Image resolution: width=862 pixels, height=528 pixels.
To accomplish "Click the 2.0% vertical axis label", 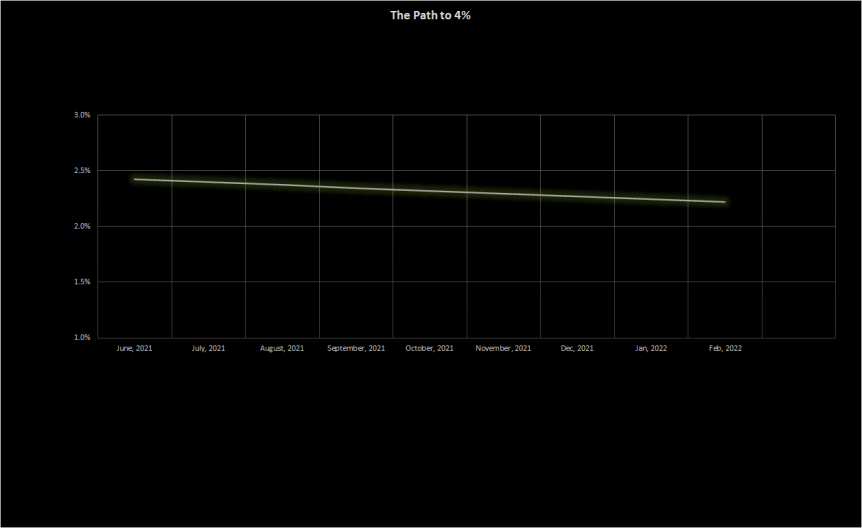I will (x=82, y=226).
